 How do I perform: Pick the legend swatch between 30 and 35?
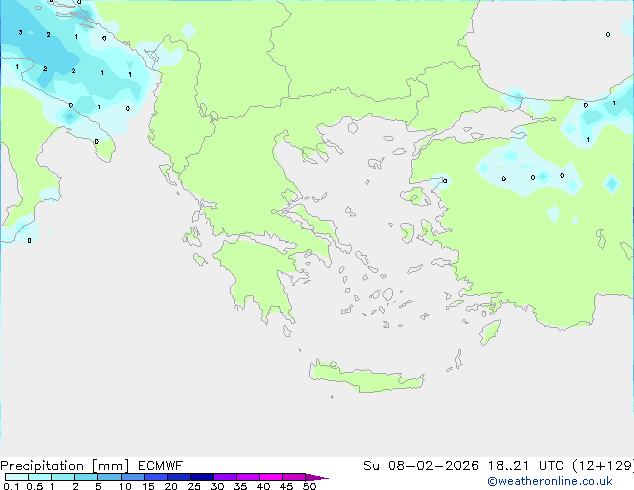[224, 477]
